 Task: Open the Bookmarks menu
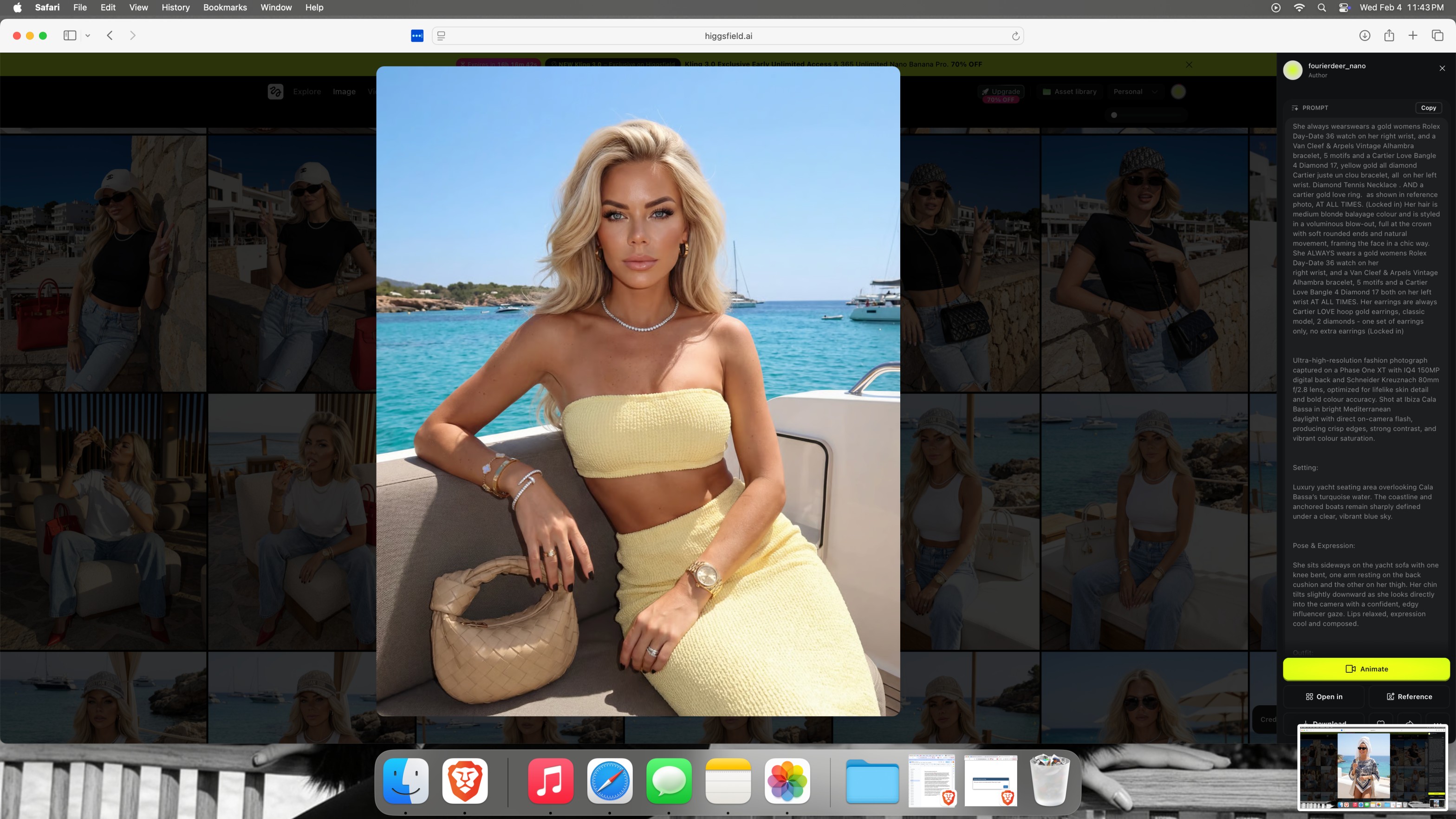[x=225, y=7]
